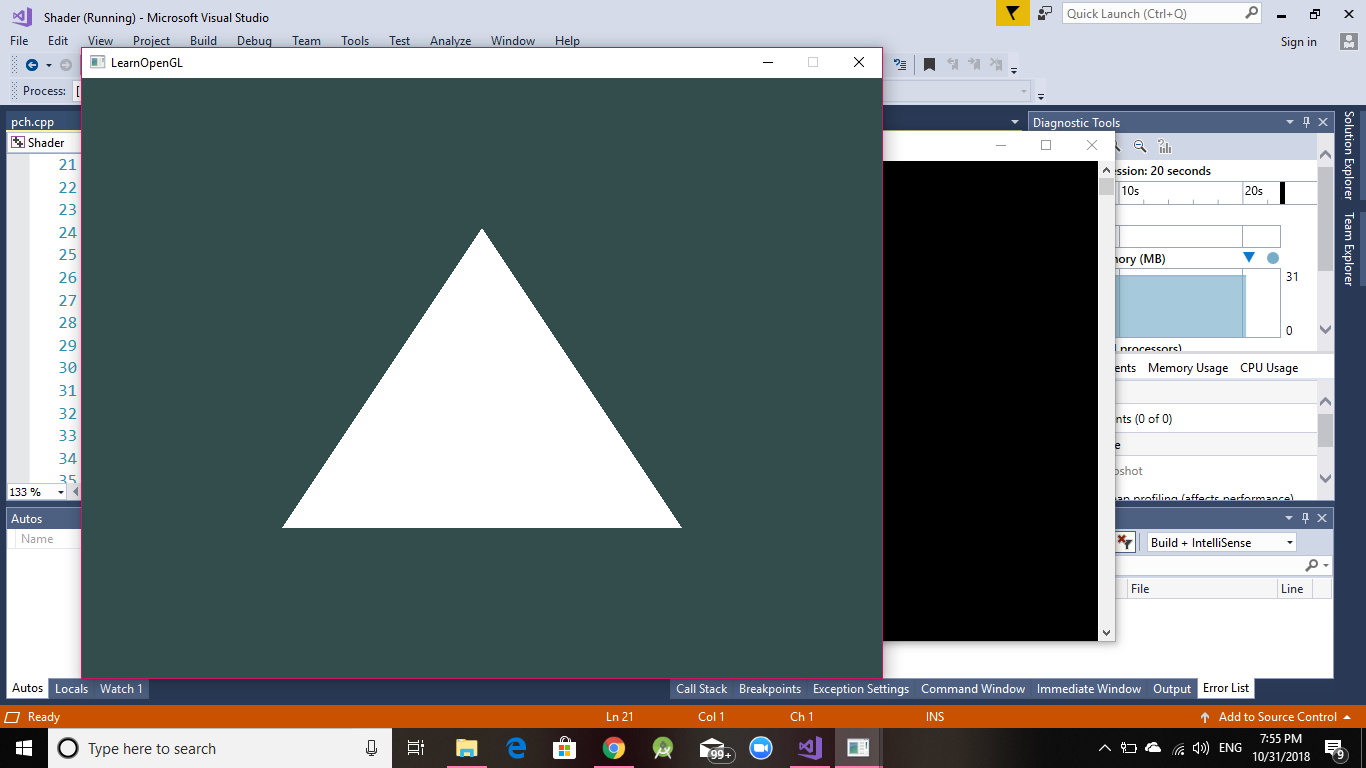Select the Memory Usage tab

click(x=1187, y=368)
